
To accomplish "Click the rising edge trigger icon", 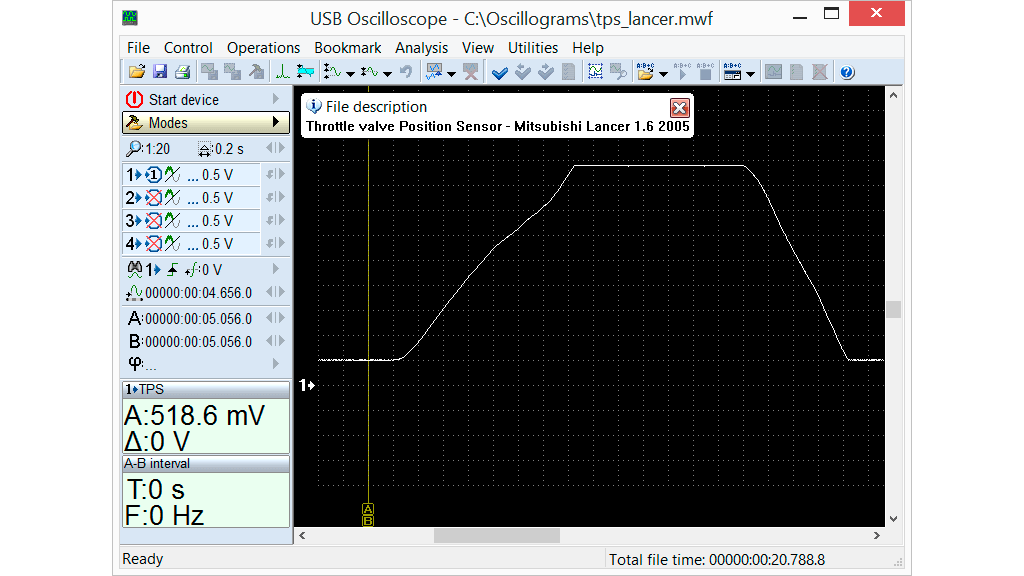I will pyautogui.click(x=172, y=270).
